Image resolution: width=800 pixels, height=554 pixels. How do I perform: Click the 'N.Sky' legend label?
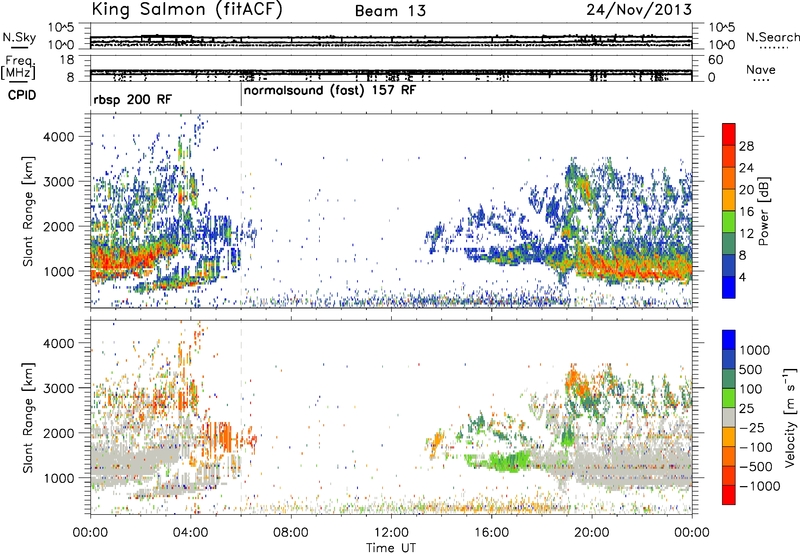[x=19, y=37]
